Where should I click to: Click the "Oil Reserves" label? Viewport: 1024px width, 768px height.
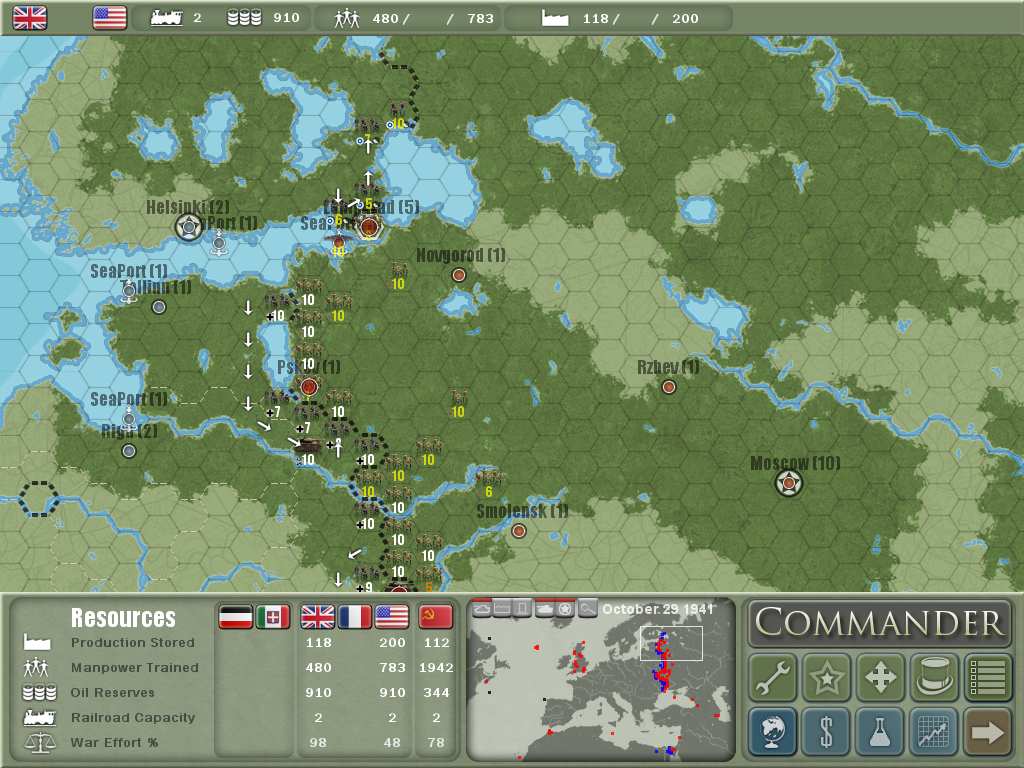[x=112, y=692]
